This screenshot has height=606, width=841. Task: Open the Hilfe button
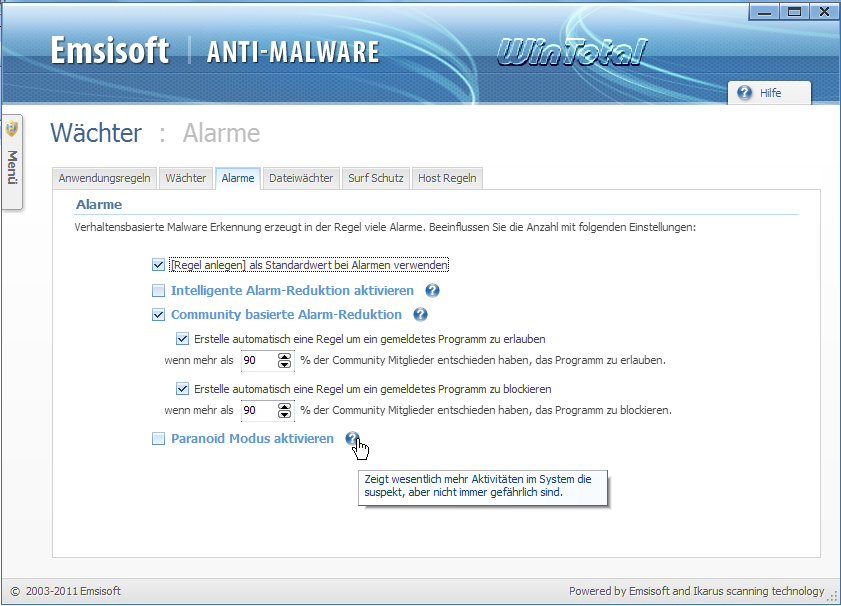point(770,93)
